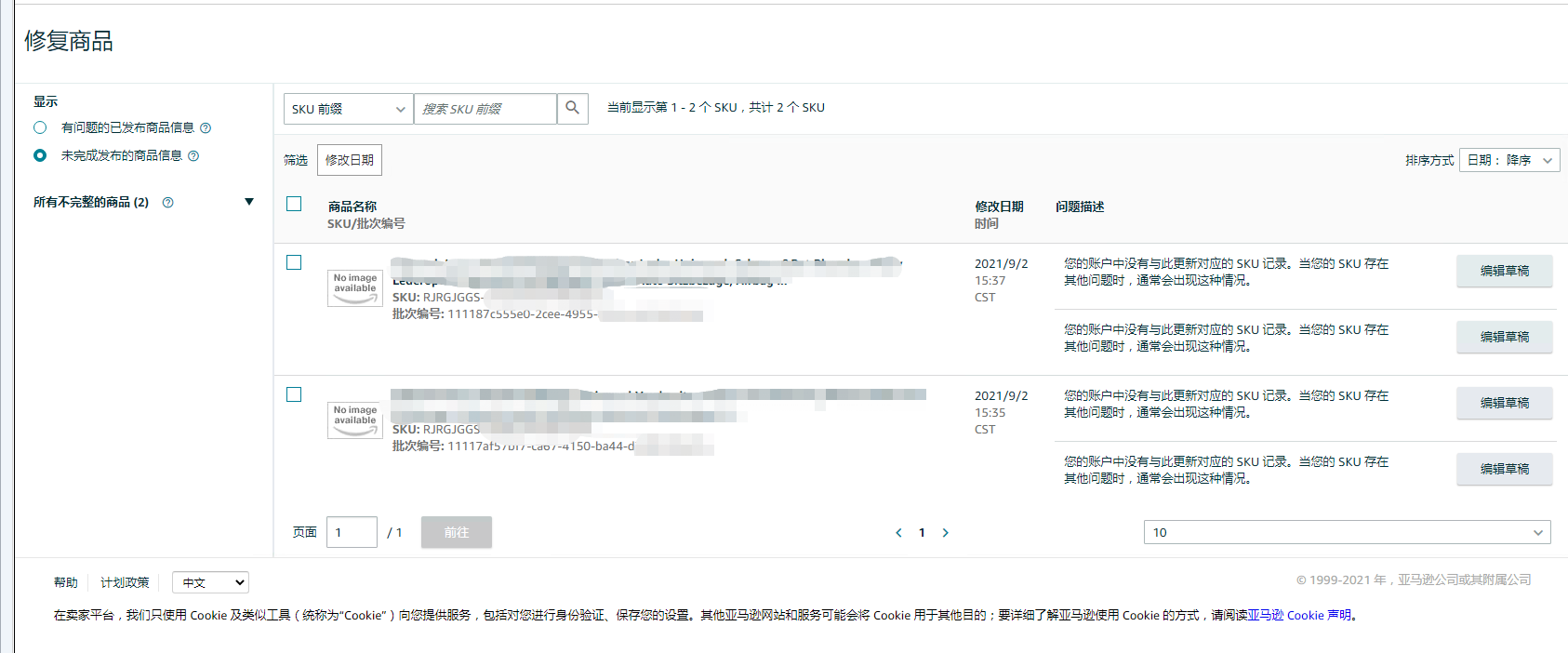
Task: Click help icon beside 未完成发布的商品信息
Action: (x=193, y=156)
